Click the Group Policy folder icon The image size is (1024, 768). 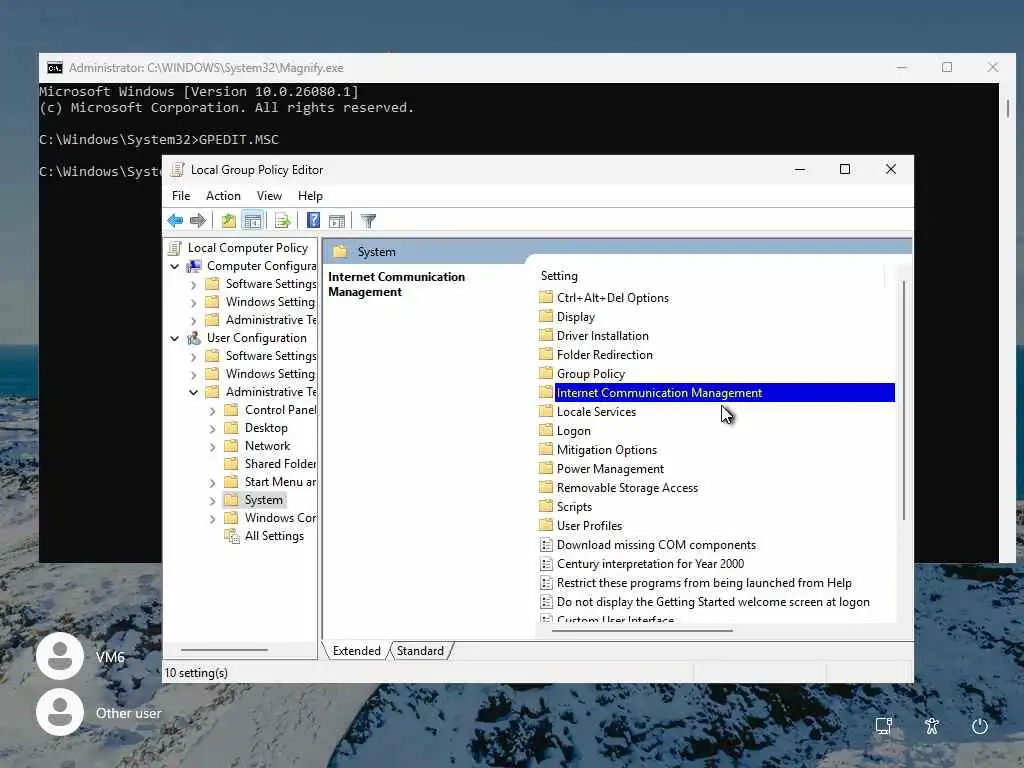tap(546, 374)
